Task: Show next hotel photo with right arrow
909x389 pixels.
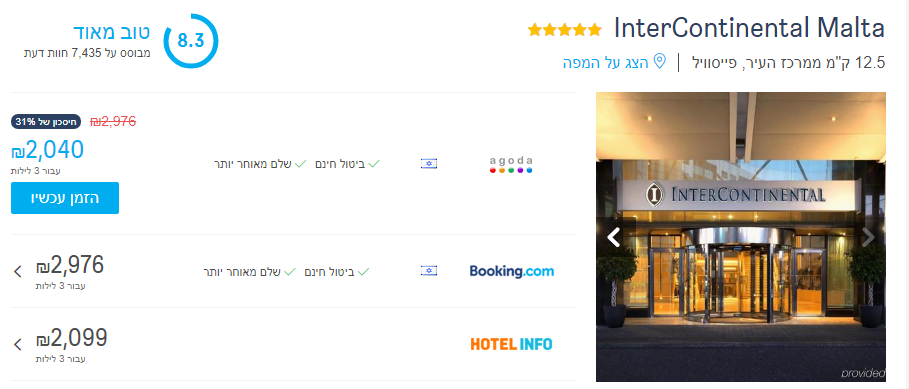Action: (x=868, y=237)
